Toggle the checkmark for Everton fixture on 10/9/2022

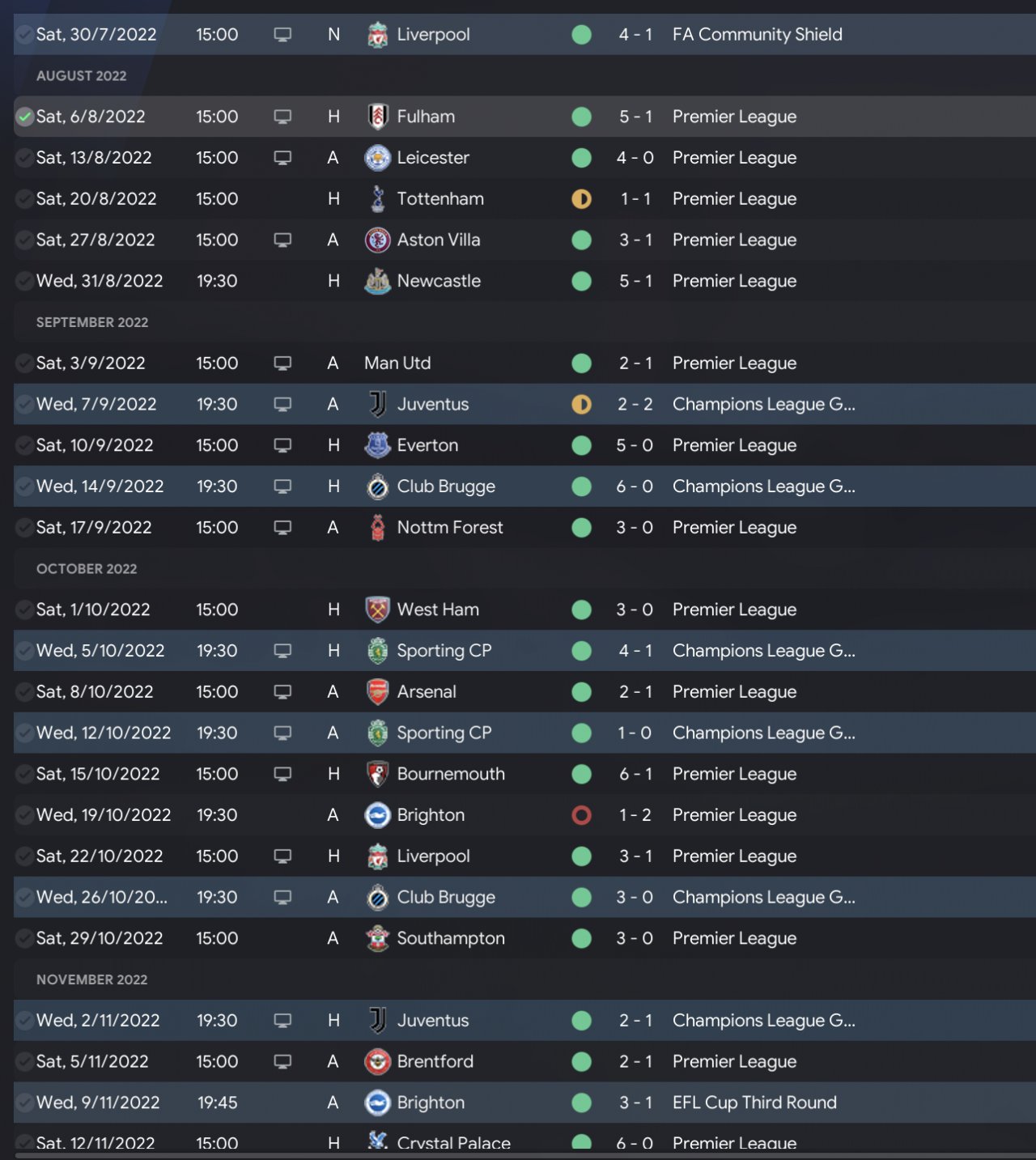24,445
